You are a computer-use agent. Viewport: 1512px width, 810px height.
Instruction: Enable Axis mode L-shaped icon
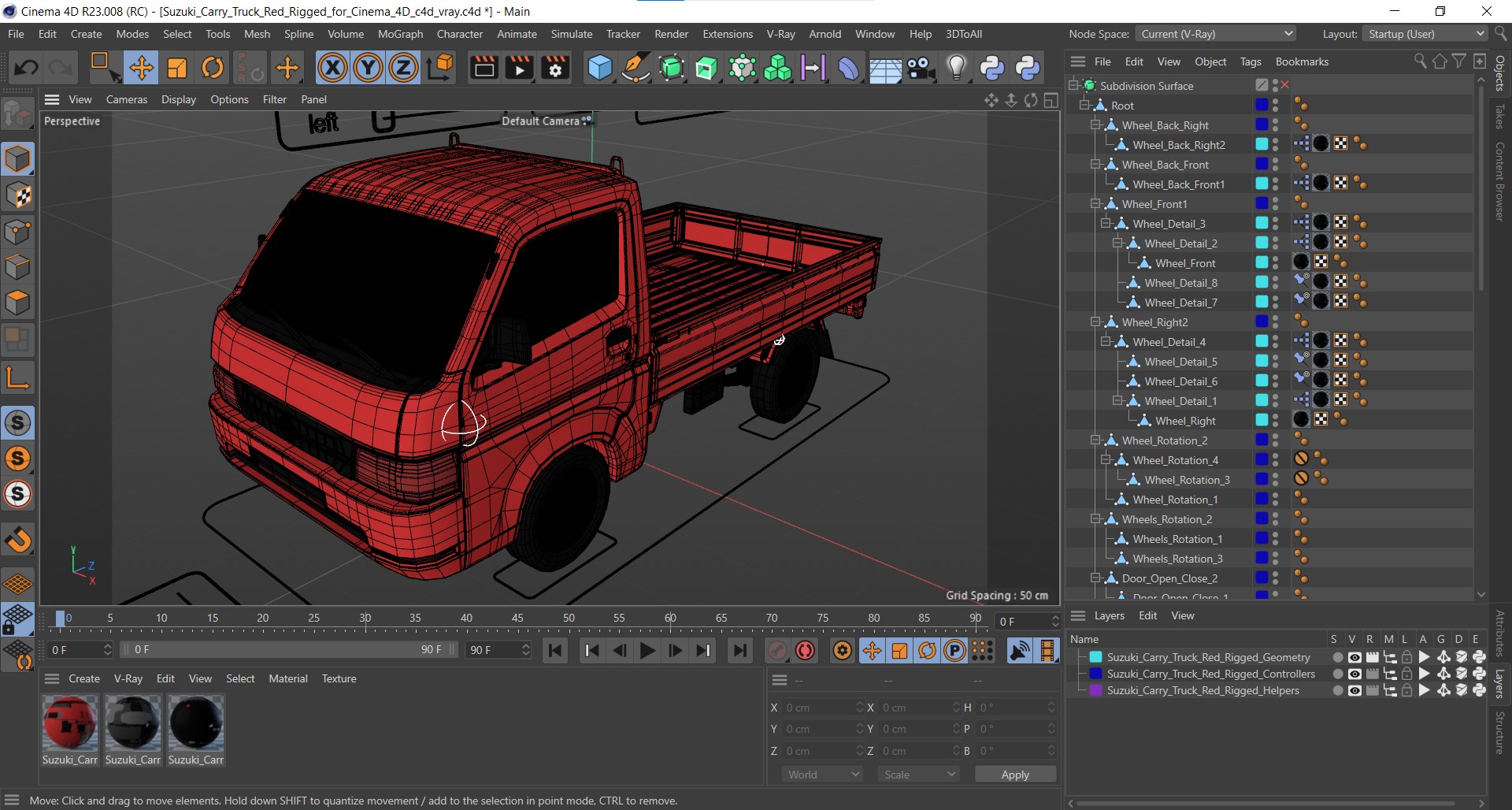pos(18,377)
